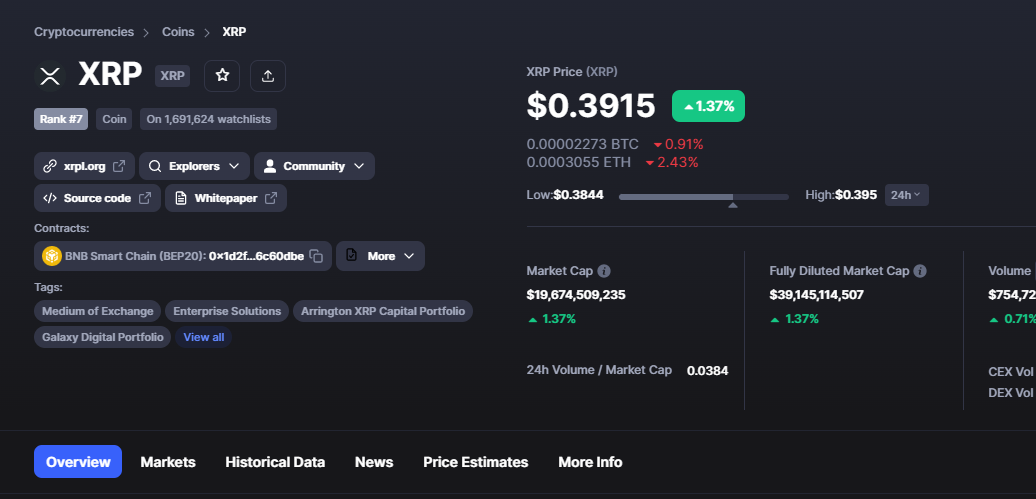Open the Historical Data tab

click(x=275, y=462)
